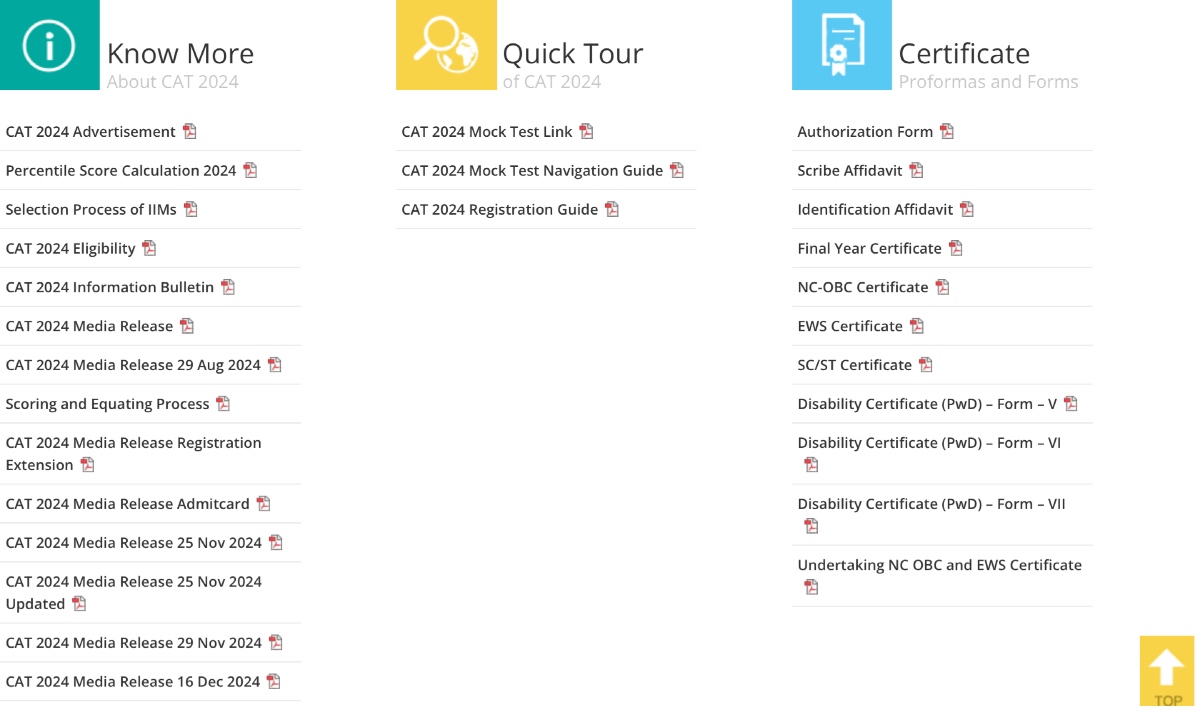Click the TOP arrow button
The width and height of the screenshot is (1200, 720).
(x=1167, y=671)
